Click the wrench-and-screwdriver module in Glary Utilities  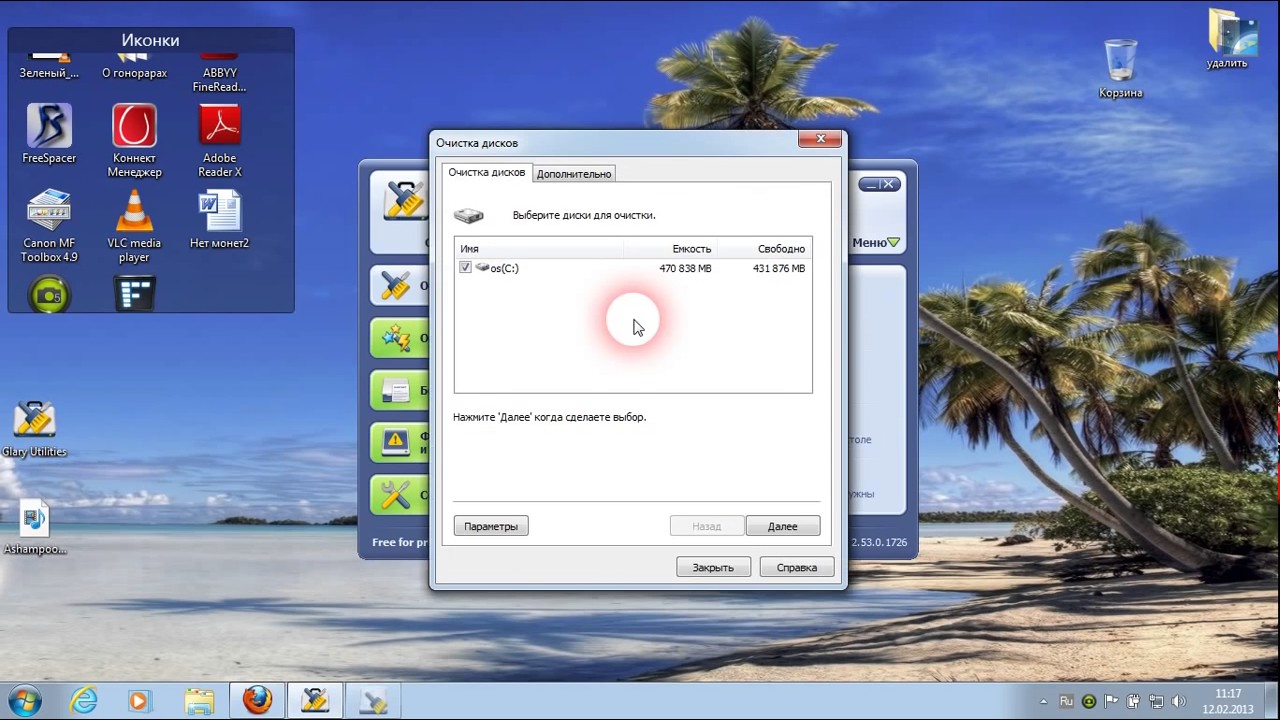(399, 494)
